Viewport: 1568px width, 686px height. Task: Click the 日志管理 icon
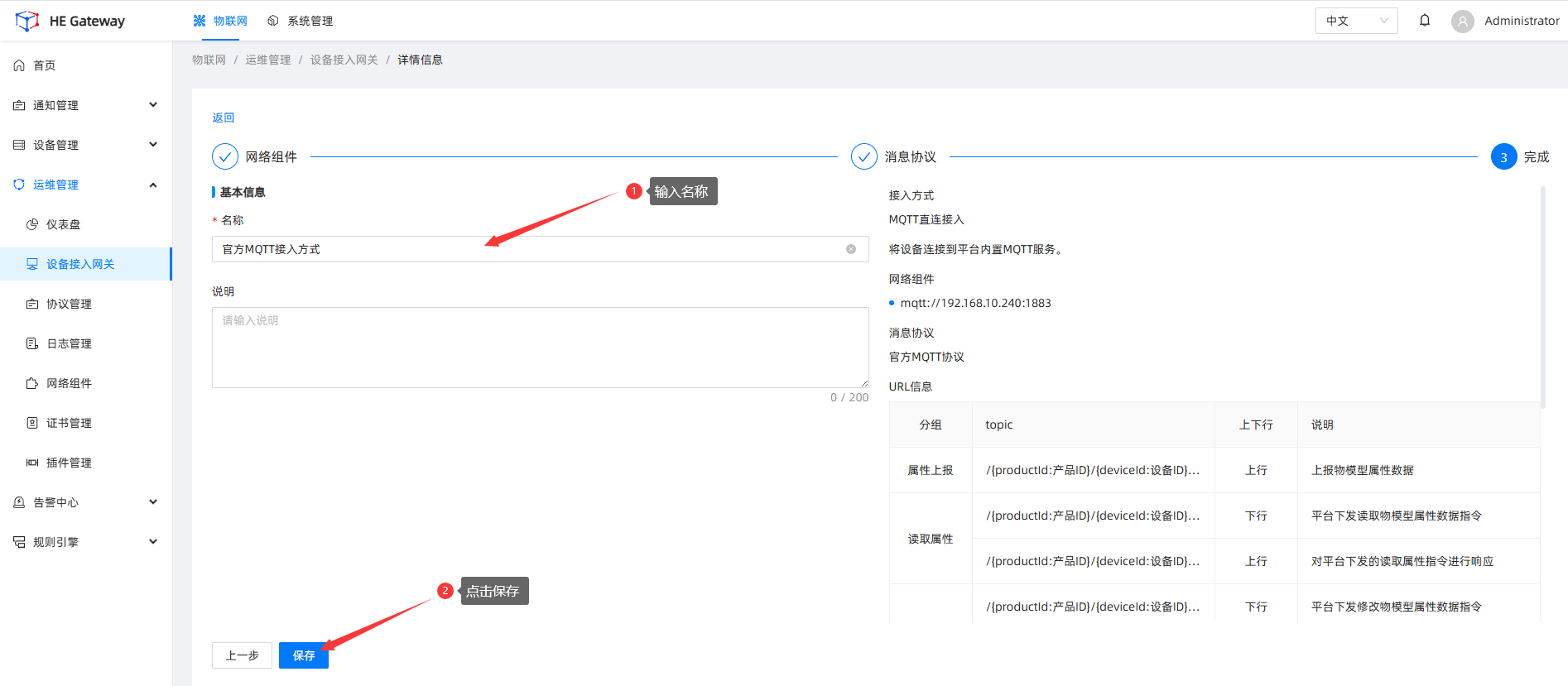pyautogui.click(x=32, y=343)
